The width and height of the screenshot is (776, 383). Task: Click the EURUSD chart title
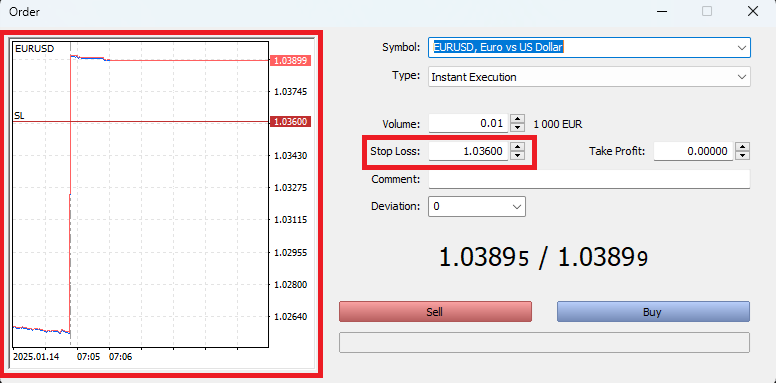(x=35, y=48)
